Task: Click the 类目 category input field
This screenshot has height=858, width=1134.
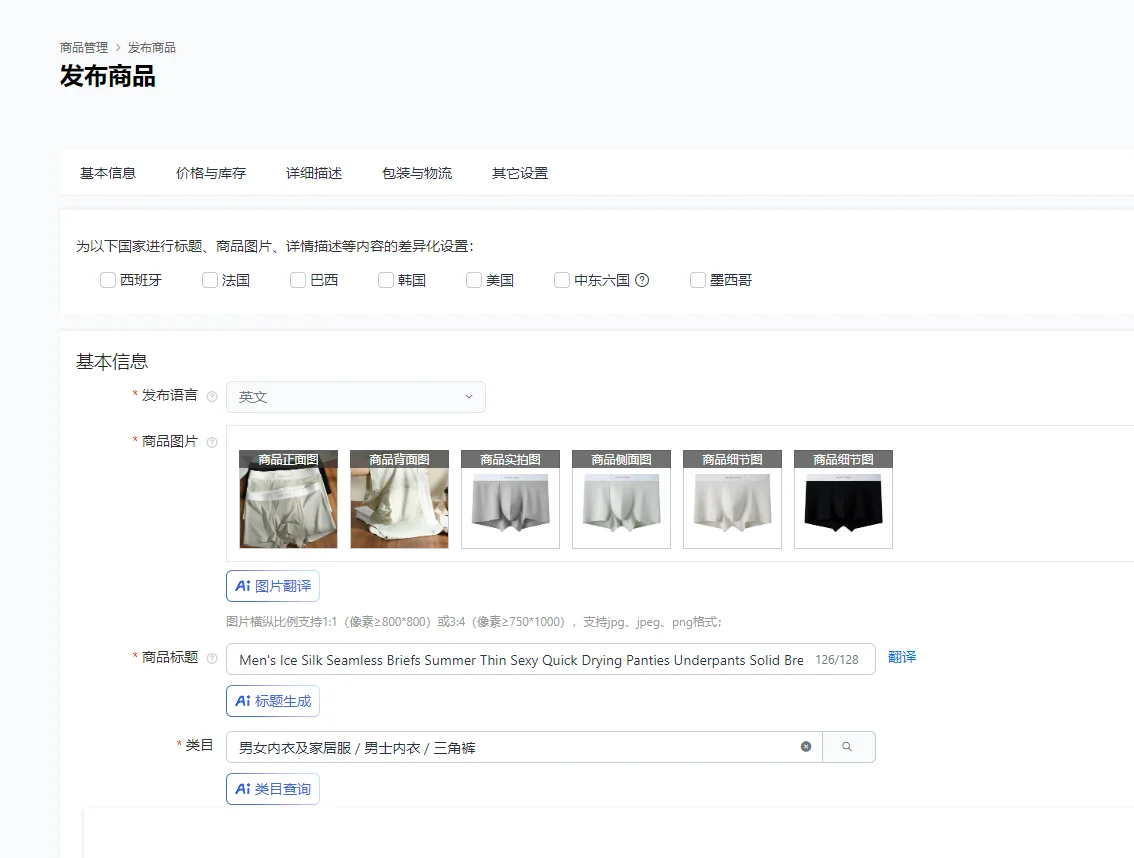Action: (x=524, y=747)
